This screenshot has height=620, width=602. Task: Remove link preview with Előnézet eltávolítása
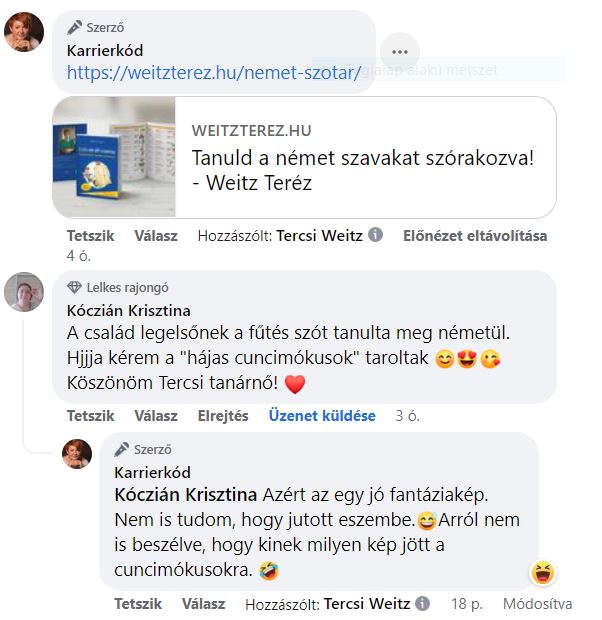click(x=475, y=236)
